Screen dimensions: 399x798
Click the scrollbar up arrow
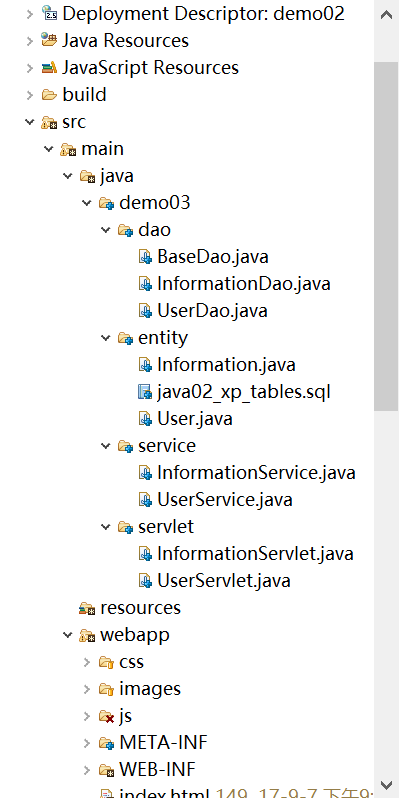(386, 14)
